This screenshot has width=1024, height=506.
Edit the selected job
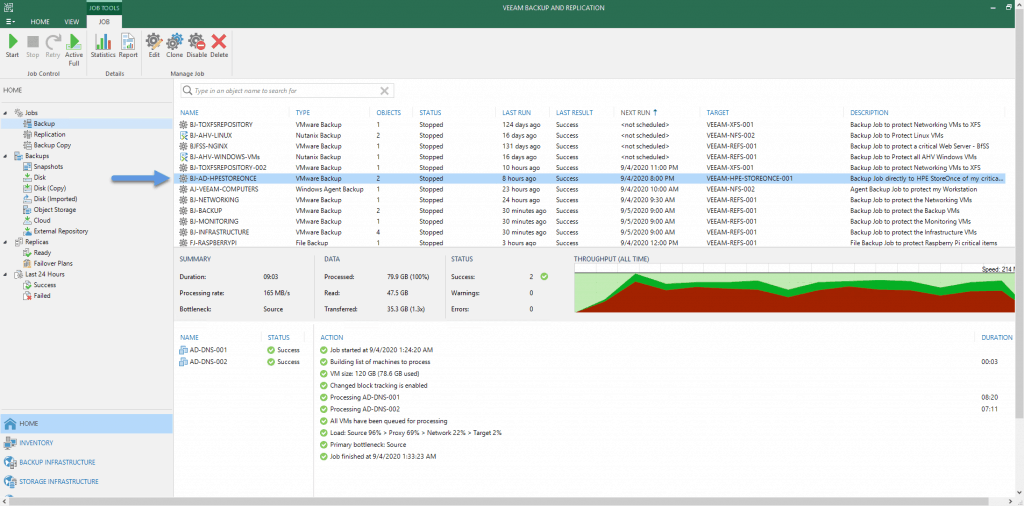pyautogui.click(x=154, y=46)
